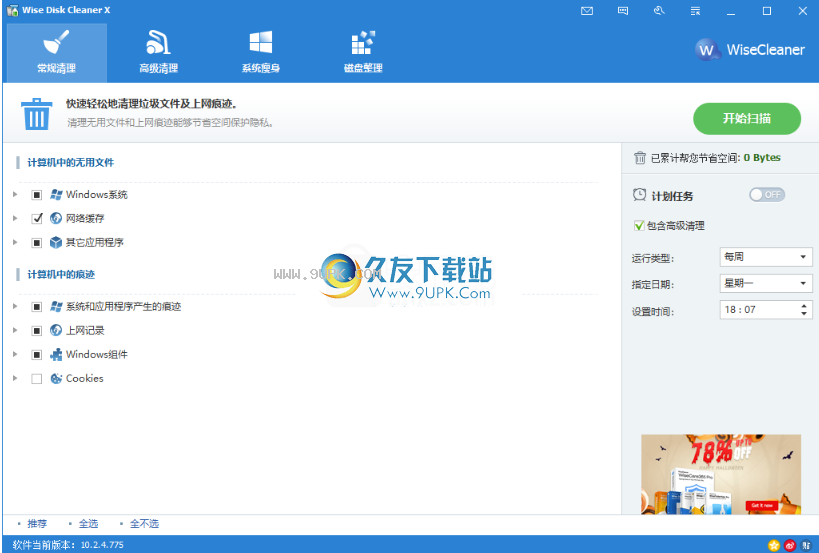Open the 运行类型 dropdown showing 每周

click(x=766, y=257)
